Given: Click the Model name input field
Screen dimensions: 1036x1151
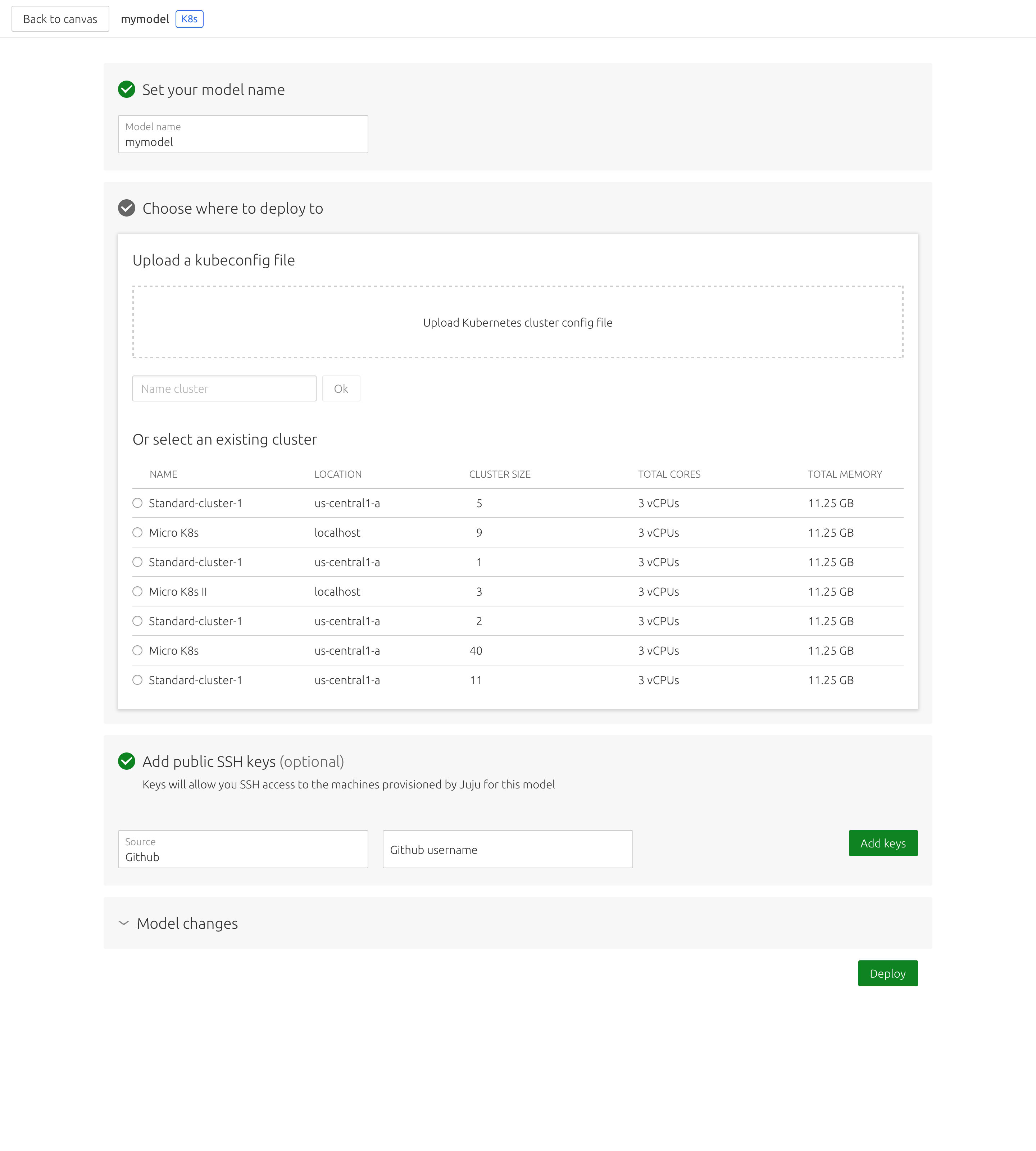Looking at the screenshot, I should coord(243,134).
